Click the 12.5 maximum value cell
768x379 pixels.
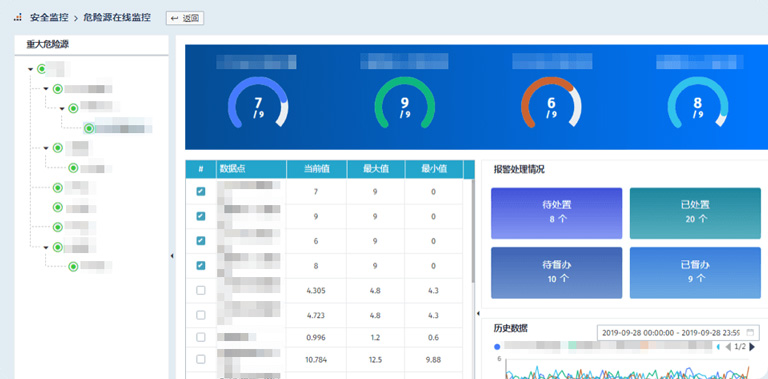(375, 360)
